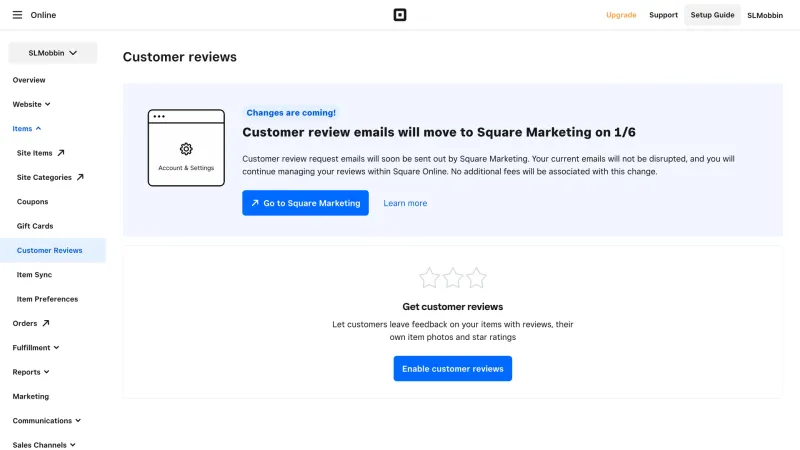Collapse the Items menu section
The image size is (800, 450).
(27, 129)
